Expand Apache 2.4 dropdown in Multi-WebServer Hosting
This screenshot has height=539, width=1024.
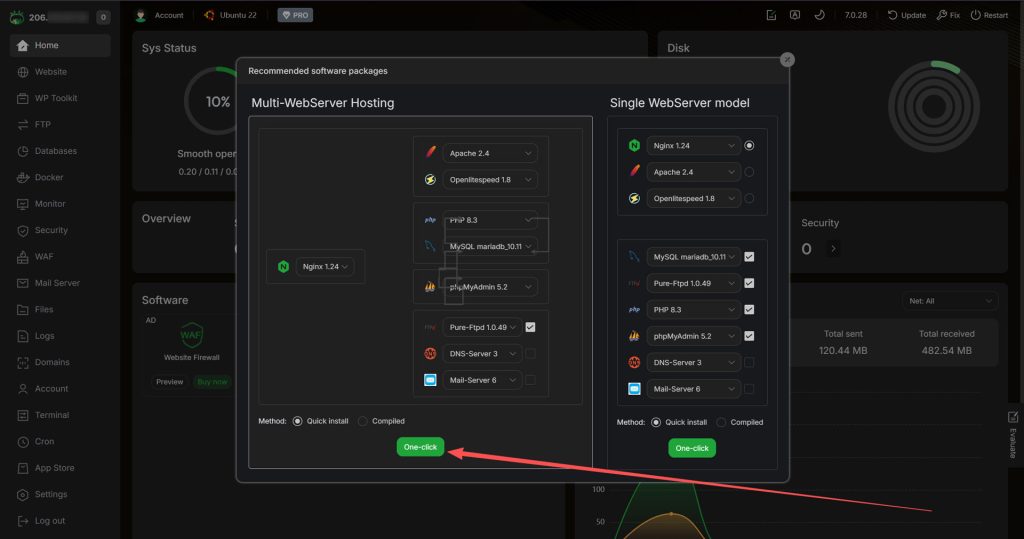click(x=490, y=153)
